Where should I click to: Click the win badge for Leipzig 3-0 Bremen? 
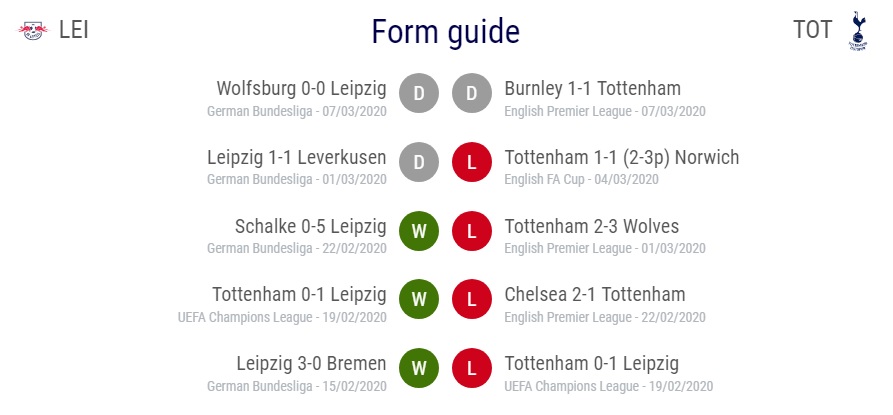419,368
